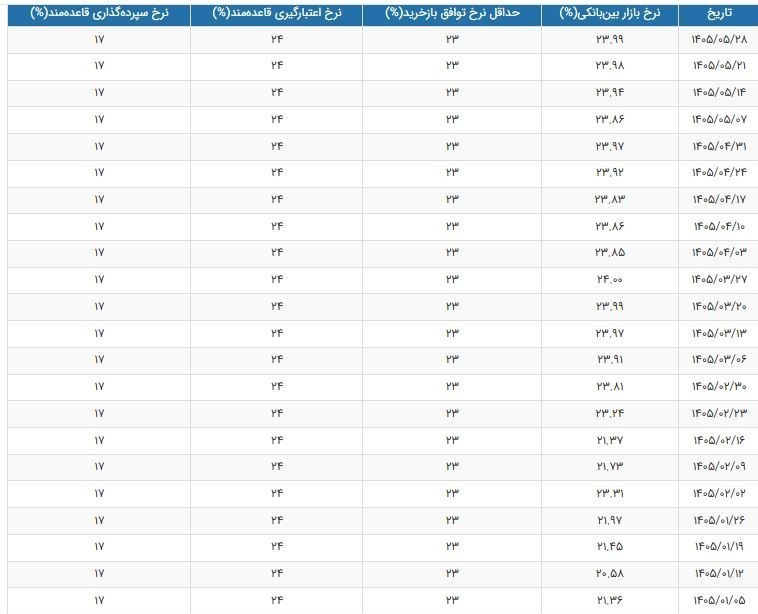This screenshot has width=758, height=614.
Task: Click the interbank rate ۲۰.۵۸ cell
Action: coord(610,574)
